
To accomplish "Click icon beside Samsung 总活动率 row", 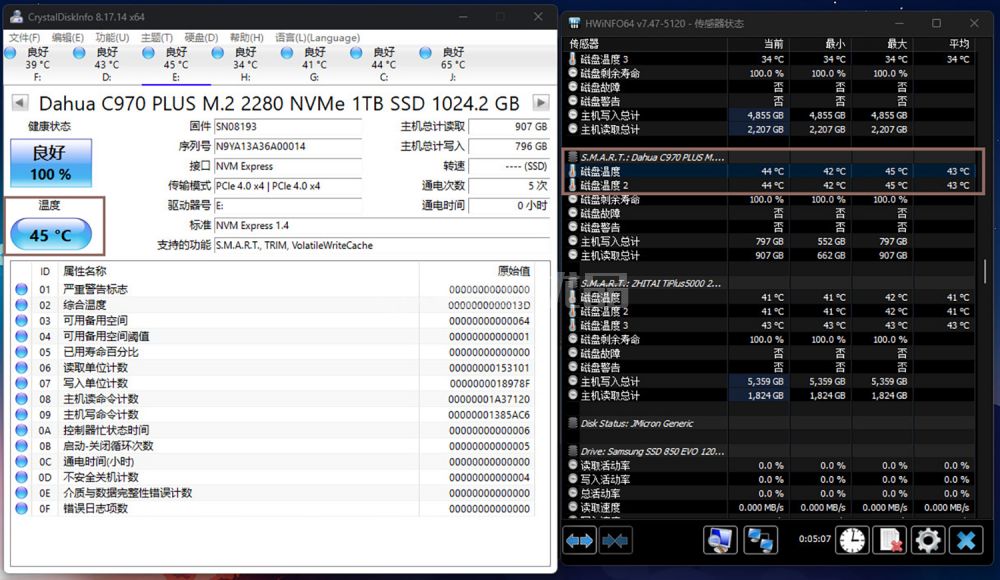I will coord(573,493).
